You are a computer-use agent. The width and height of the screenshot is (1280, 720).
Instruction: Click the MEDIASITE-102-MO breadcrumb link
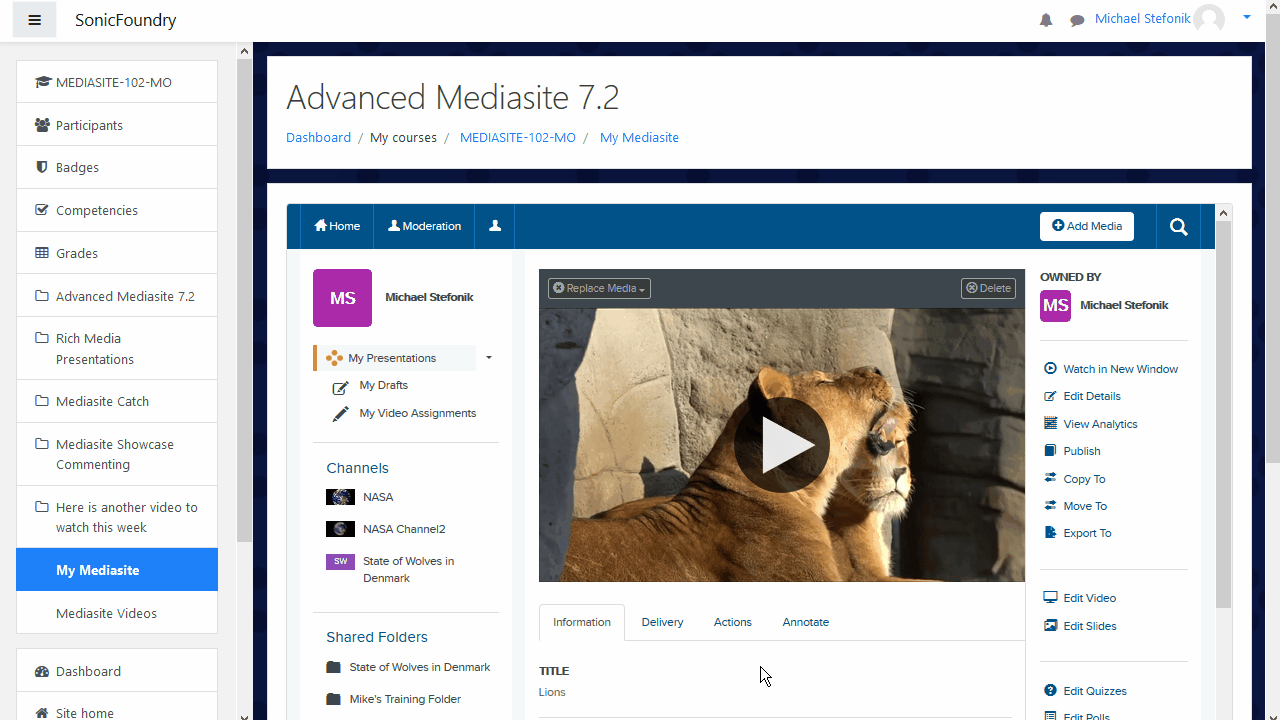click(518, 137)
